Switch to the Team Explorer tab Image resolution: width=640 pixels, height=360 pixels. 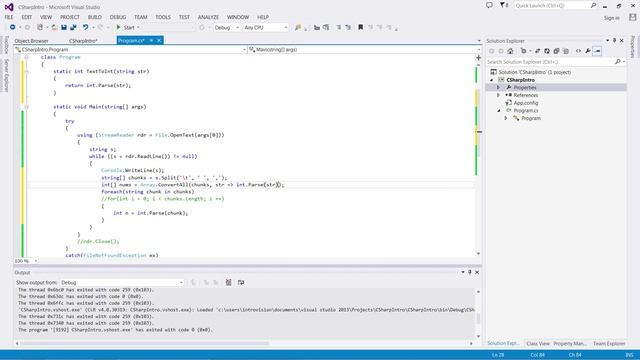[609, 344]
